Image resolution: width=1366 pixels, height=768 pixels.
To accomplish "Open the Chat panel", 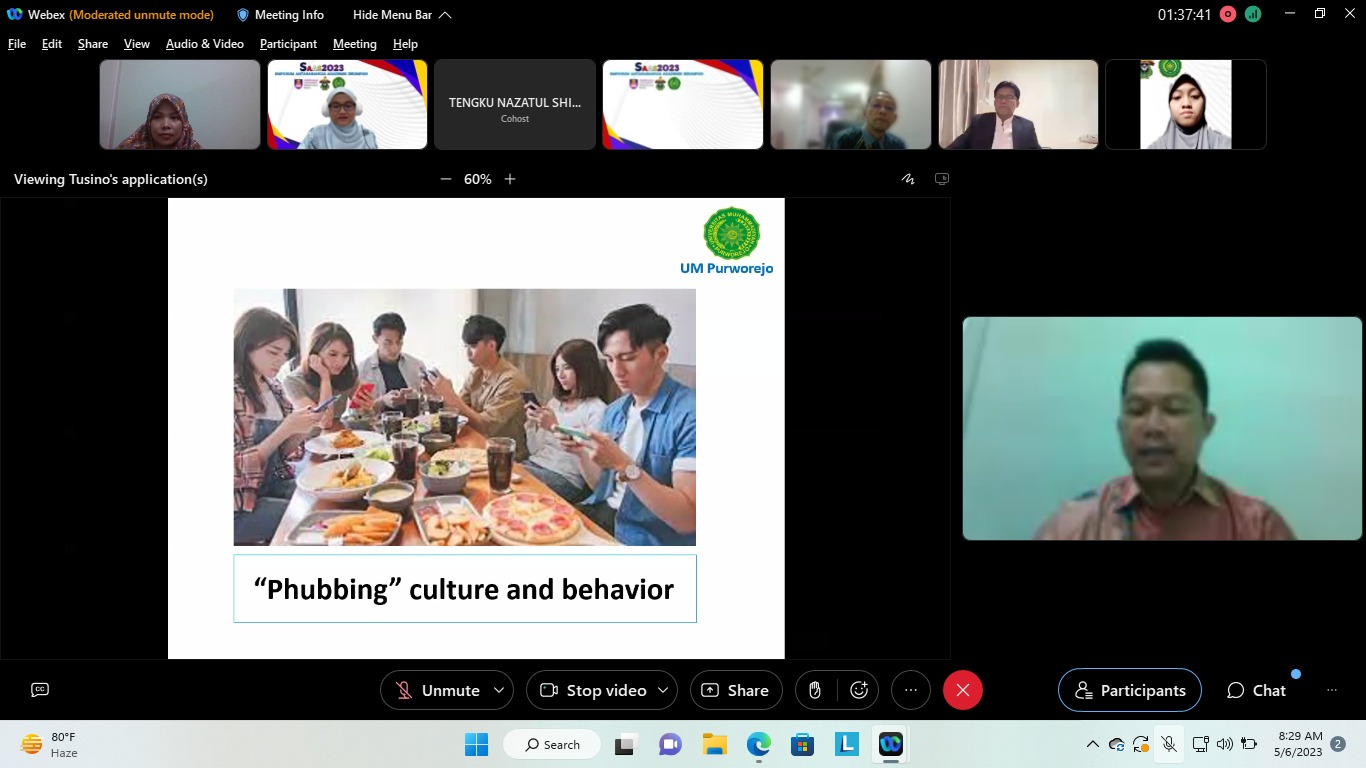I will (x=1257, y=690).
